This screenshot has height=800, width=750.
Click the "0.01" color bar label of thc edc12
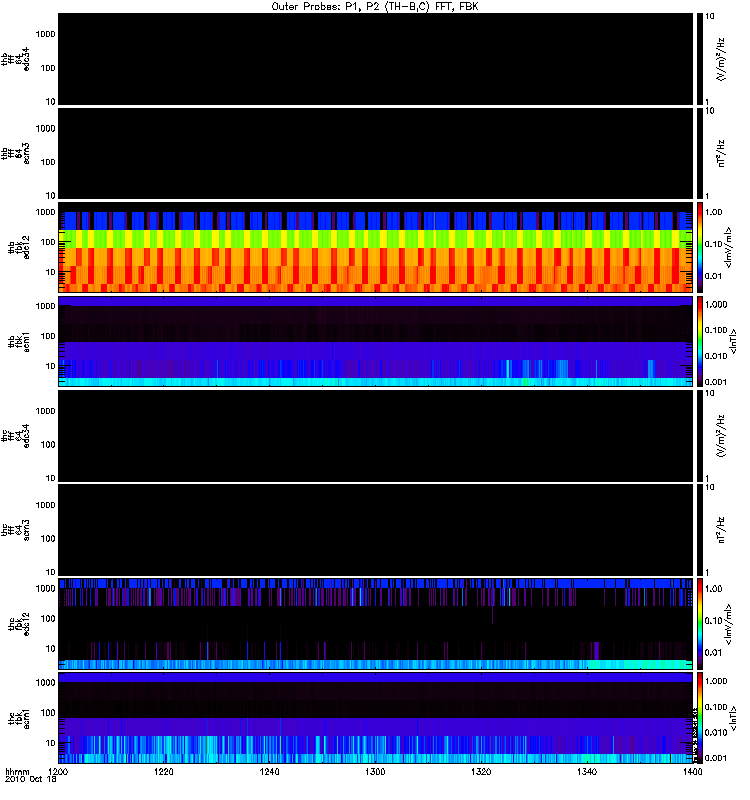[x=713, y=653]
